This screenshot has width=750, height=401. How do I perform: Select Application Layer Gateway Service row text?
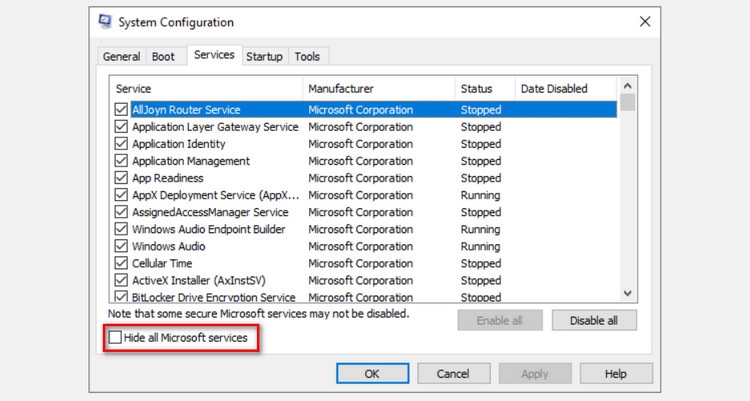[x=215, y=127]
